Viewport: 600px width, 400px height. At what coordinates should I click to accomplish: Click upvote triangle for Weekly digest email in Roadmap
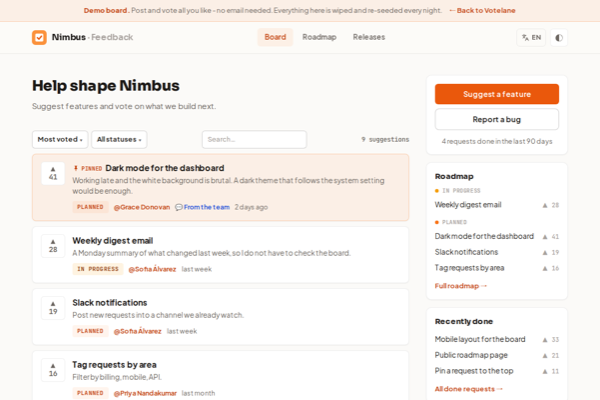545,205
